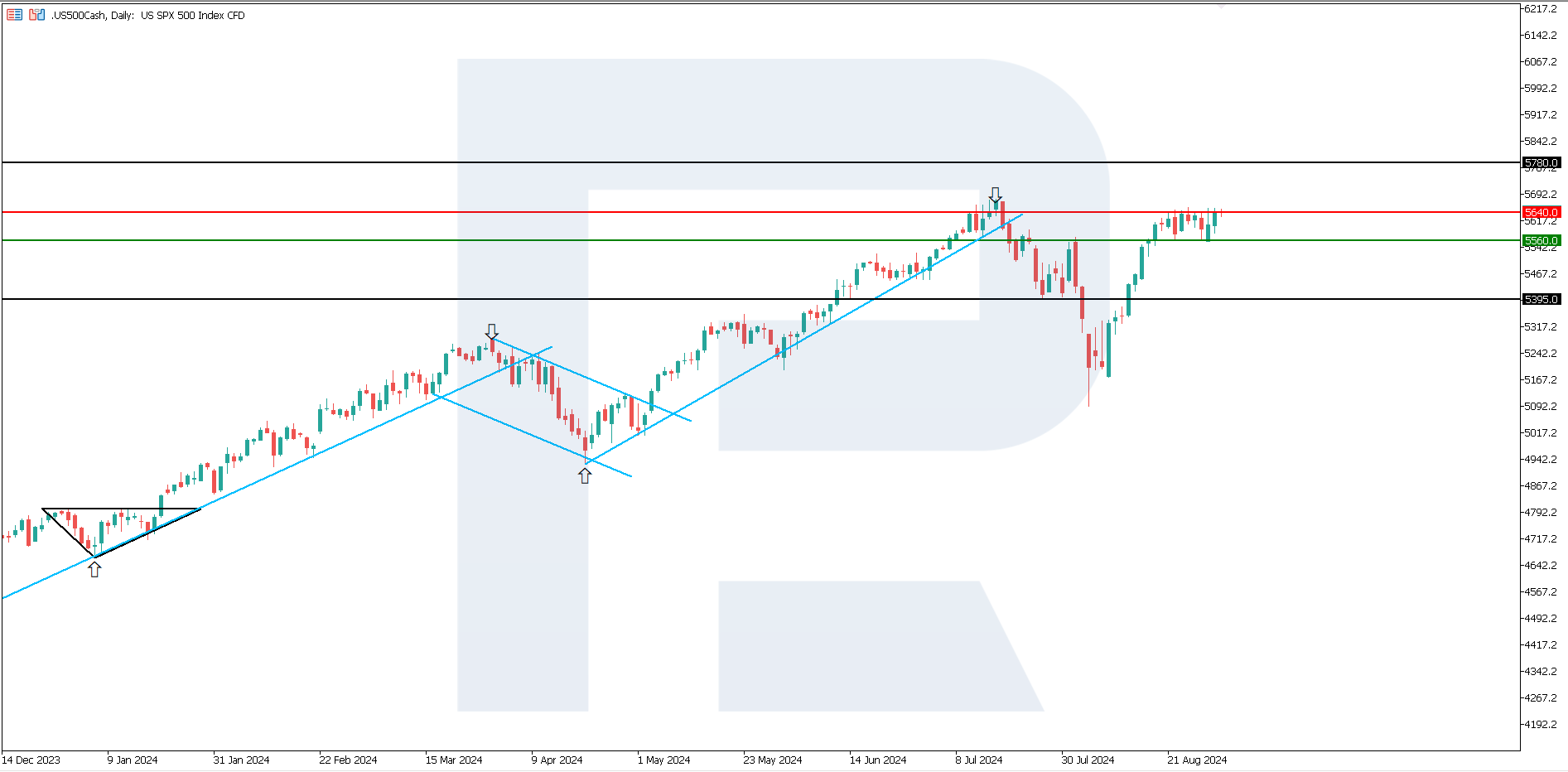Click the 5317.2 price axis value
Screen dimensions: 1568x772
pos(1541,327)
